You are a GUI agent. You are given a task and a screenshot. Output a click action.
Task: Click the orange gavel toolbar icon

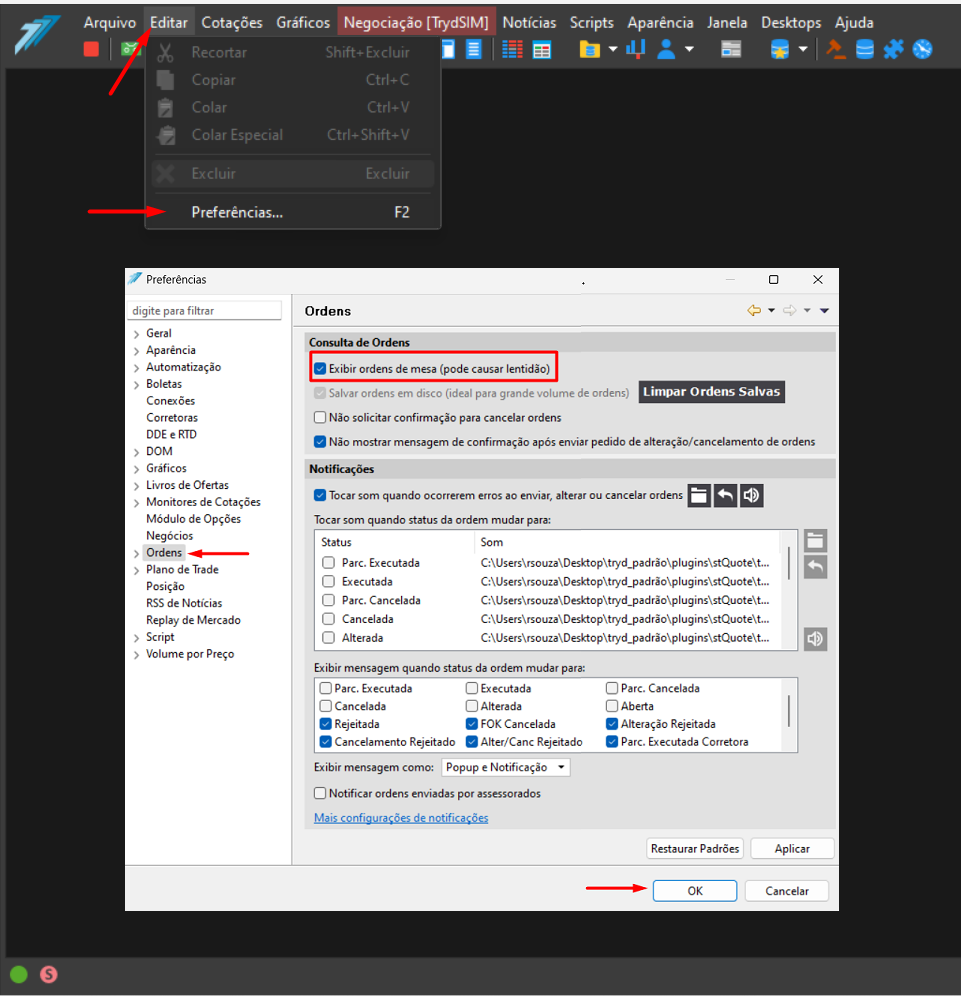tap(835, 49)
